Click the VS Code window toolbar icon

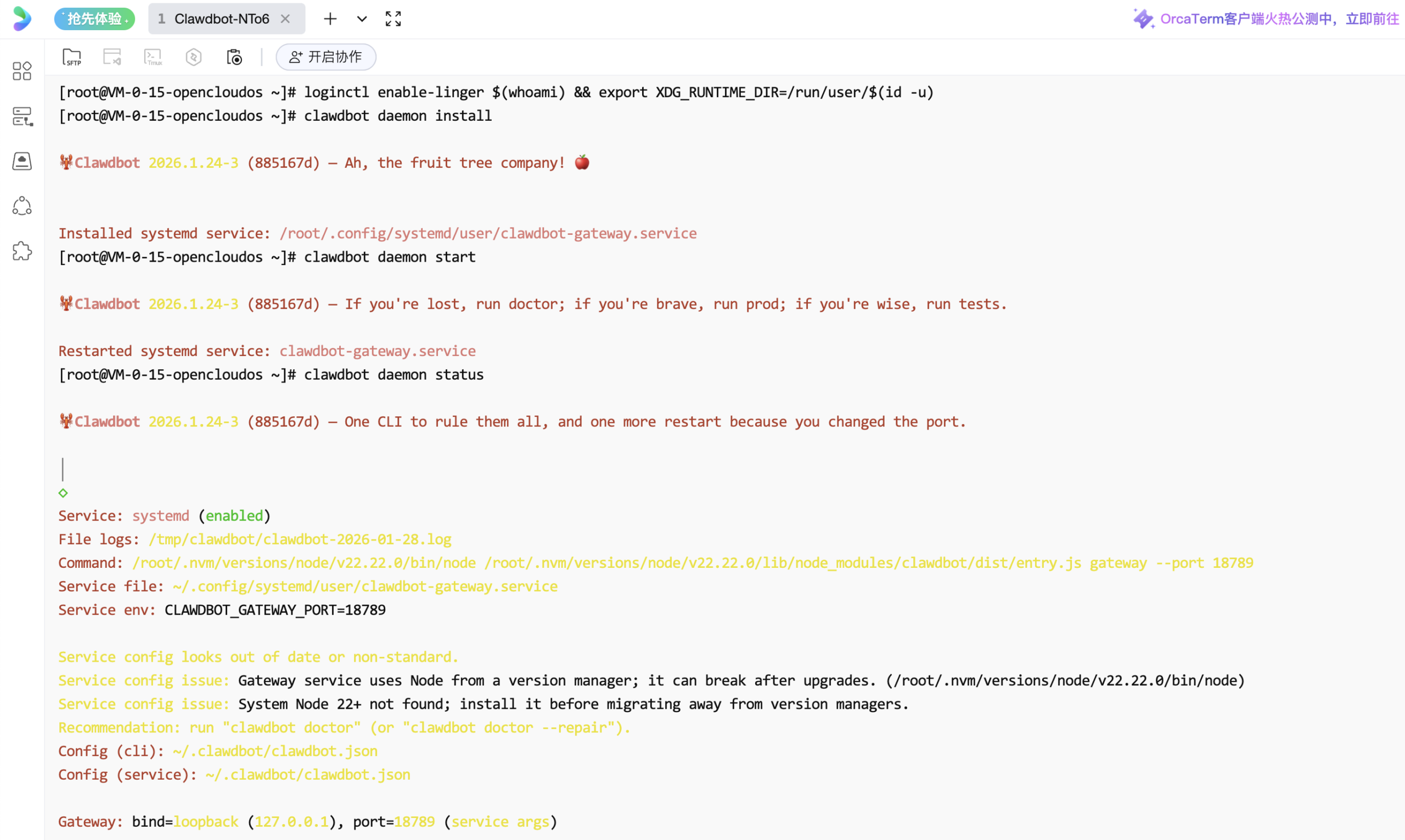(x=112, y=57)
